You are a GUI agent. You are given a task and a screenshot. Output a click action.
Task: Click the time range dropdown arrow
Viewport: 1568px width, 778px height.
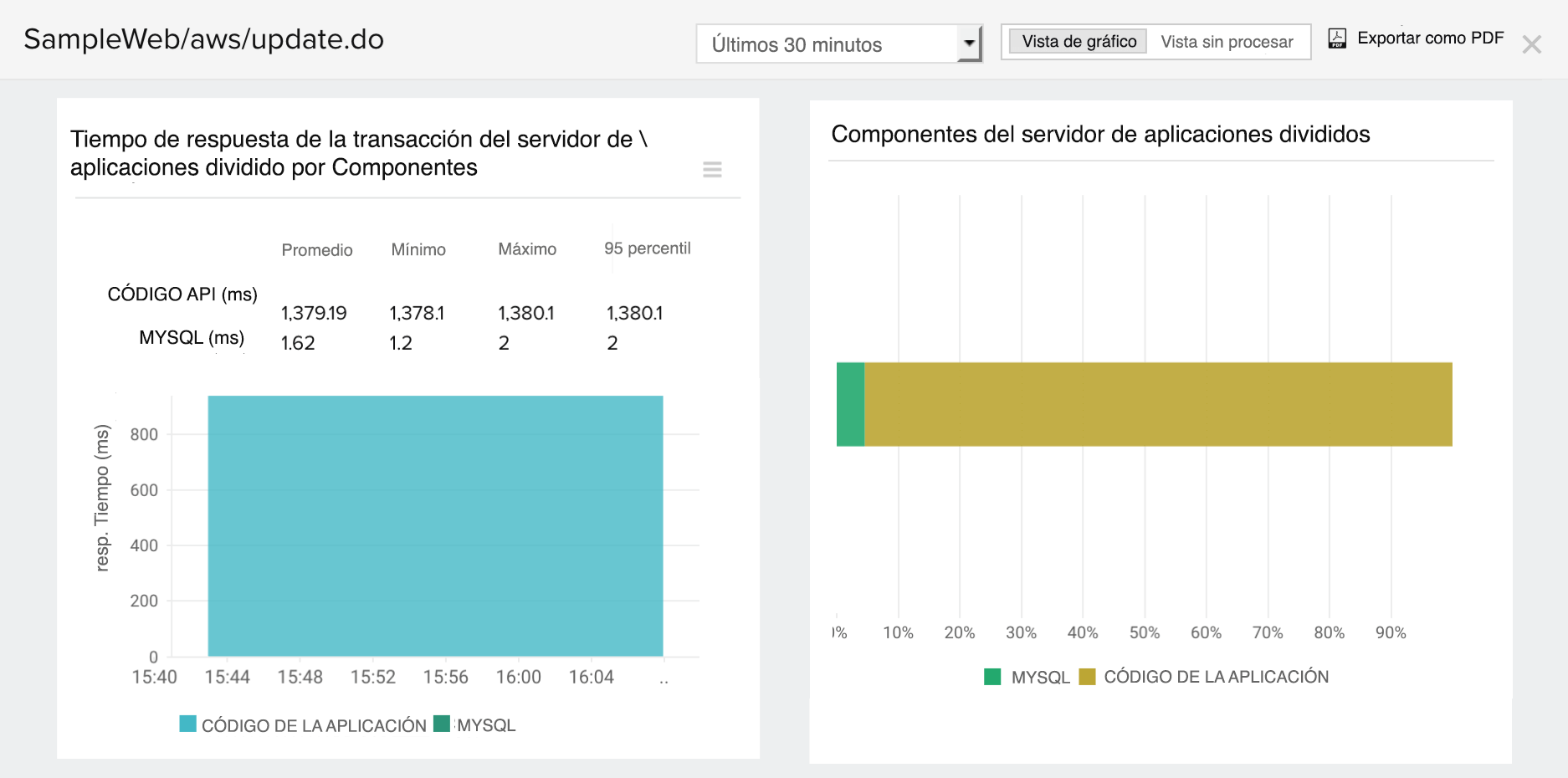969,43
